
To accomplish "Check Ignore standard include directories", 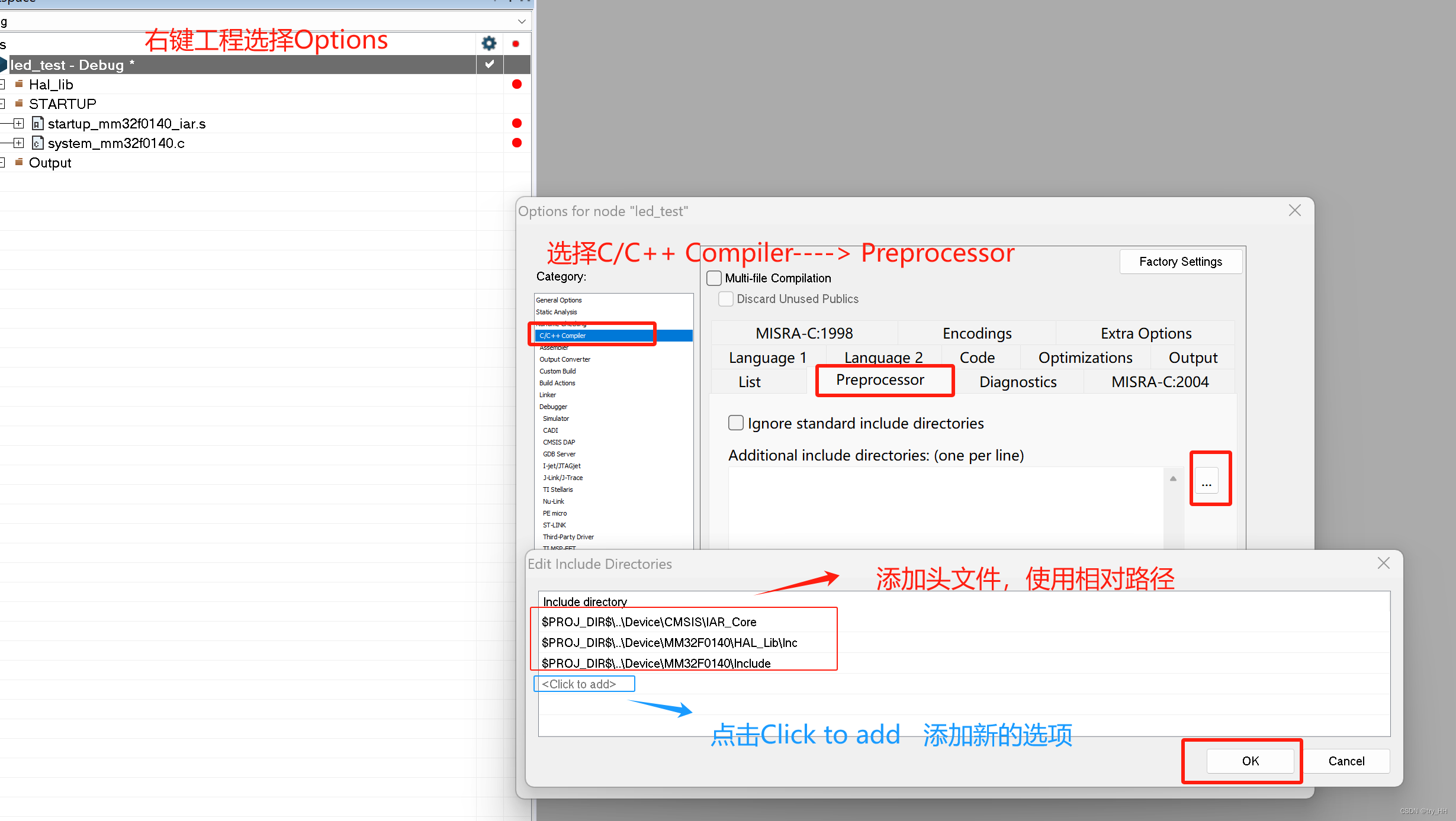I will click(x=736, y=423).
